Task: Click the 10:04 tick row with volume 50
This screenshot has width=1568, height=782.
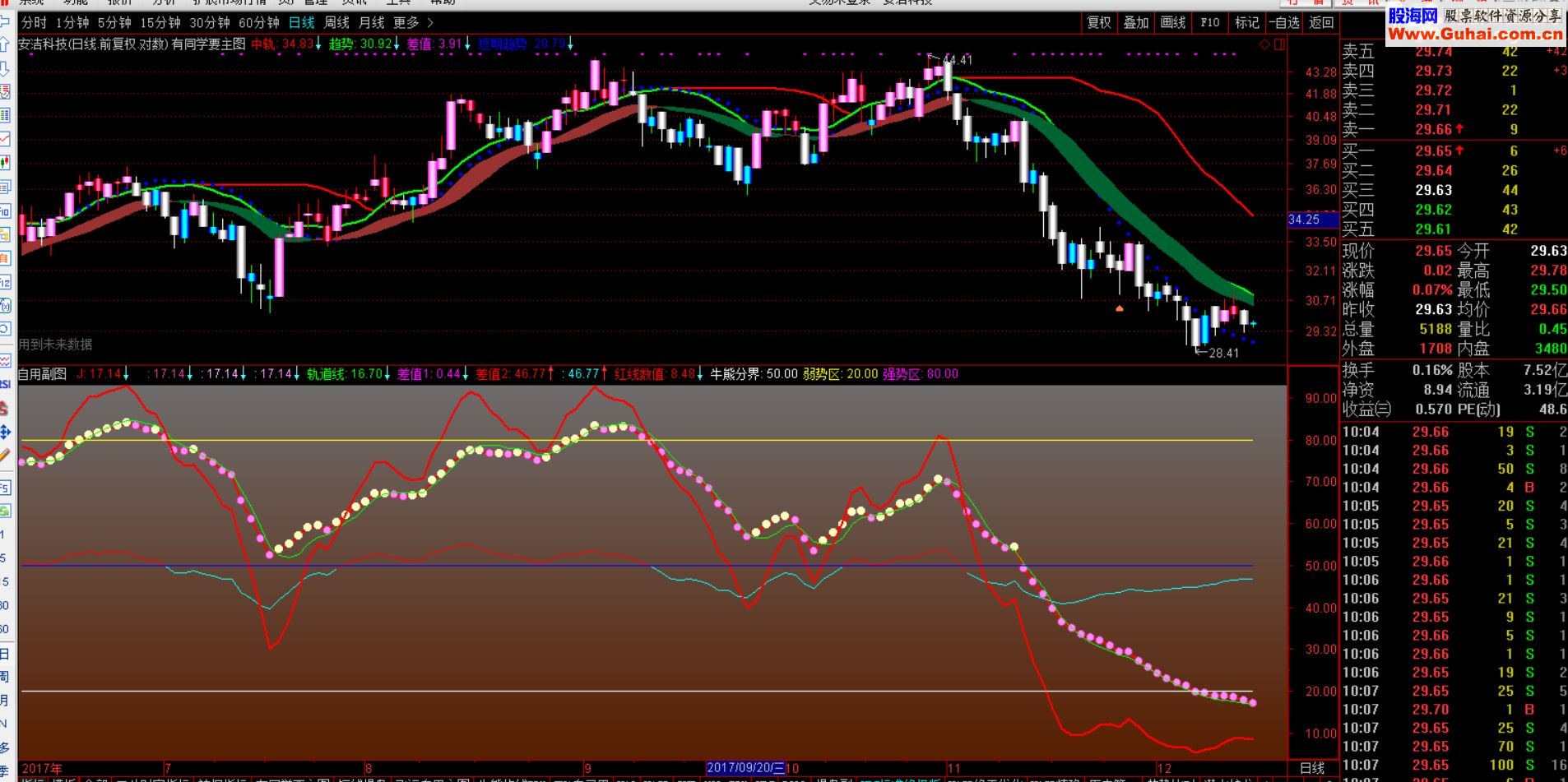Action: [x=1454, y=469]
